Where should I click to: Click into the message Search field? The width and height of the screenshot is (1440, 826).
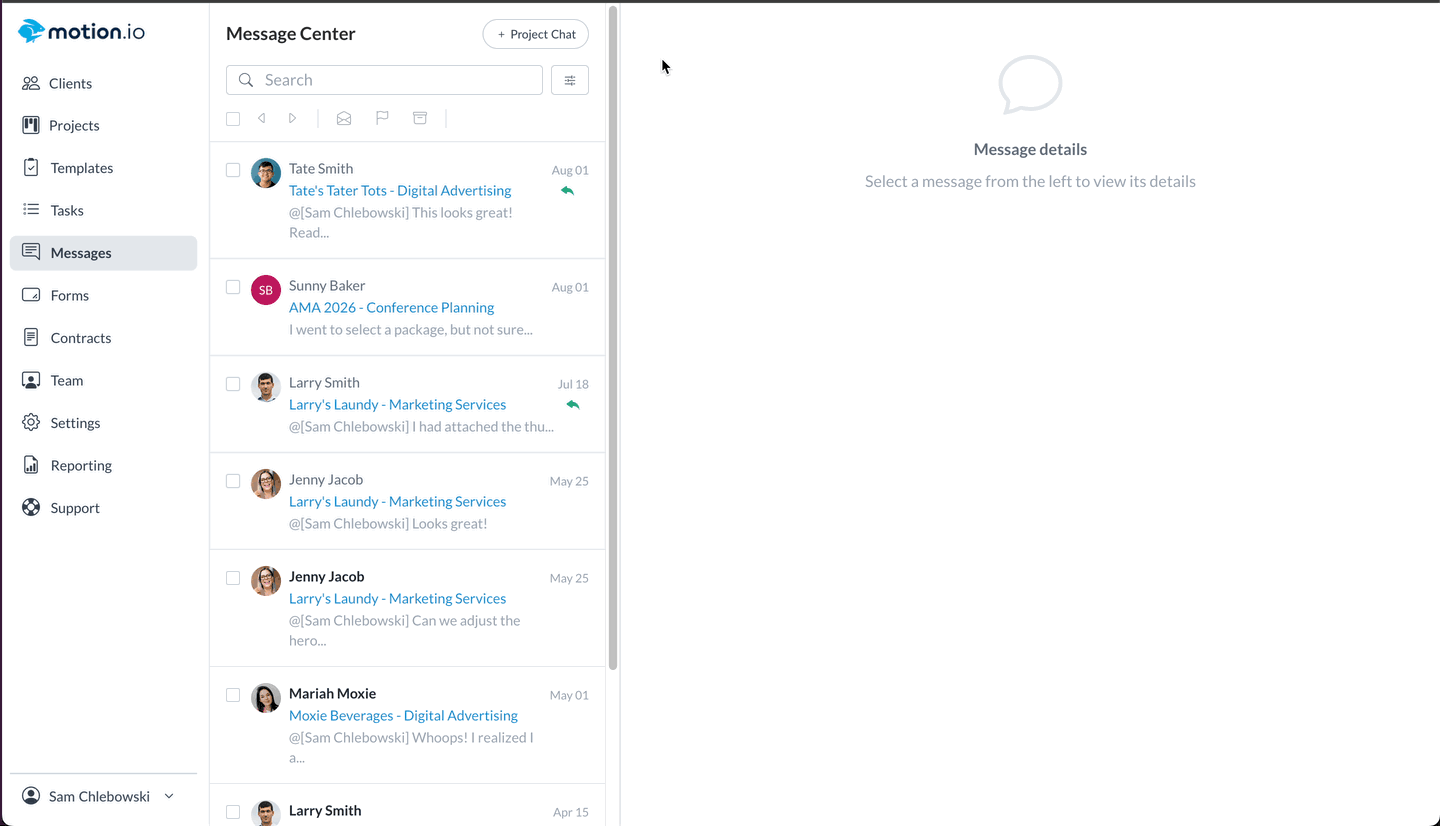pyautogui.click(x=396, y=80)
